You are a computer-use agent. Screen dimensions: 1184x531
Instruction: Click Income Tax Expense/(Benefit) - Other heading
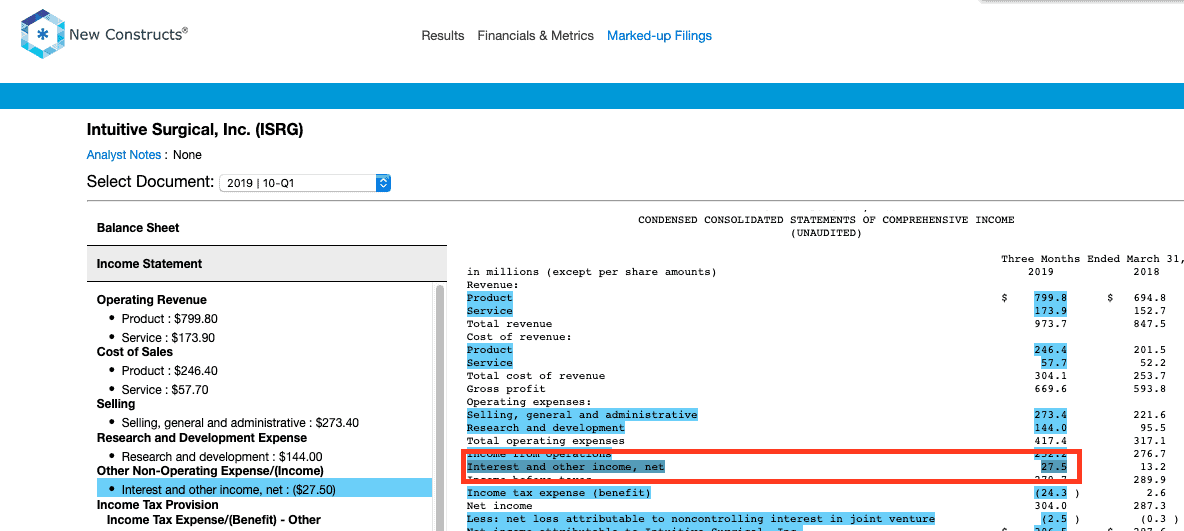click(x=214, y=520)
